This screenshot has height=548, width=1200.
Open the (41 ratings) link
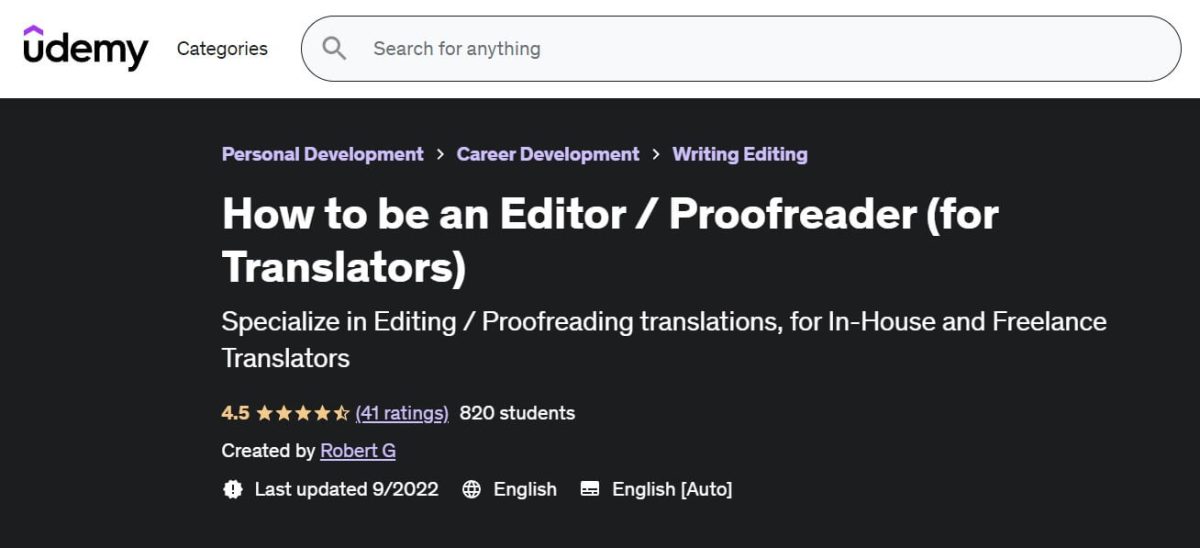point(402,413)
